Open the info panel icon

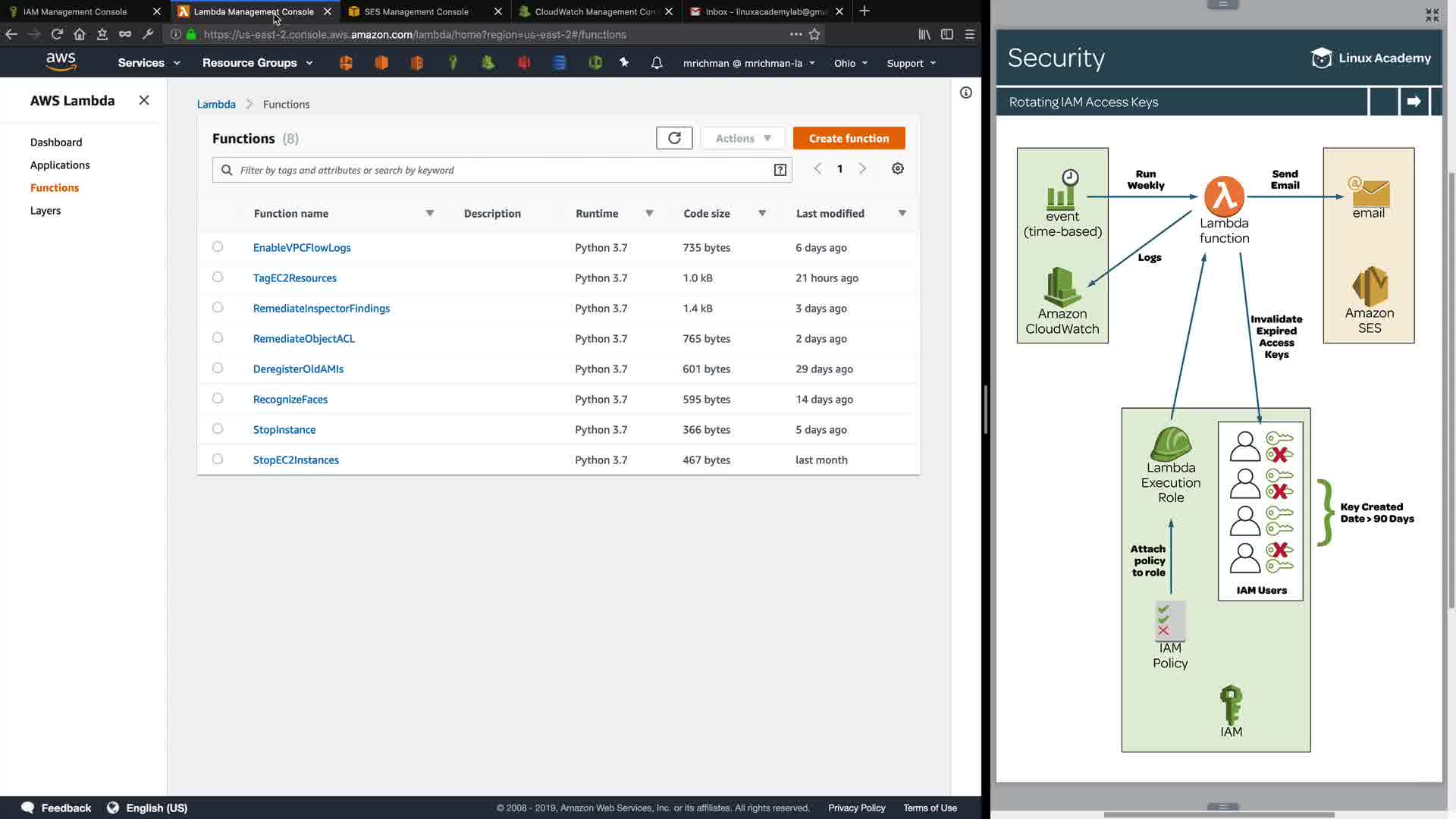pyautogui.click(x=965, y=93)
